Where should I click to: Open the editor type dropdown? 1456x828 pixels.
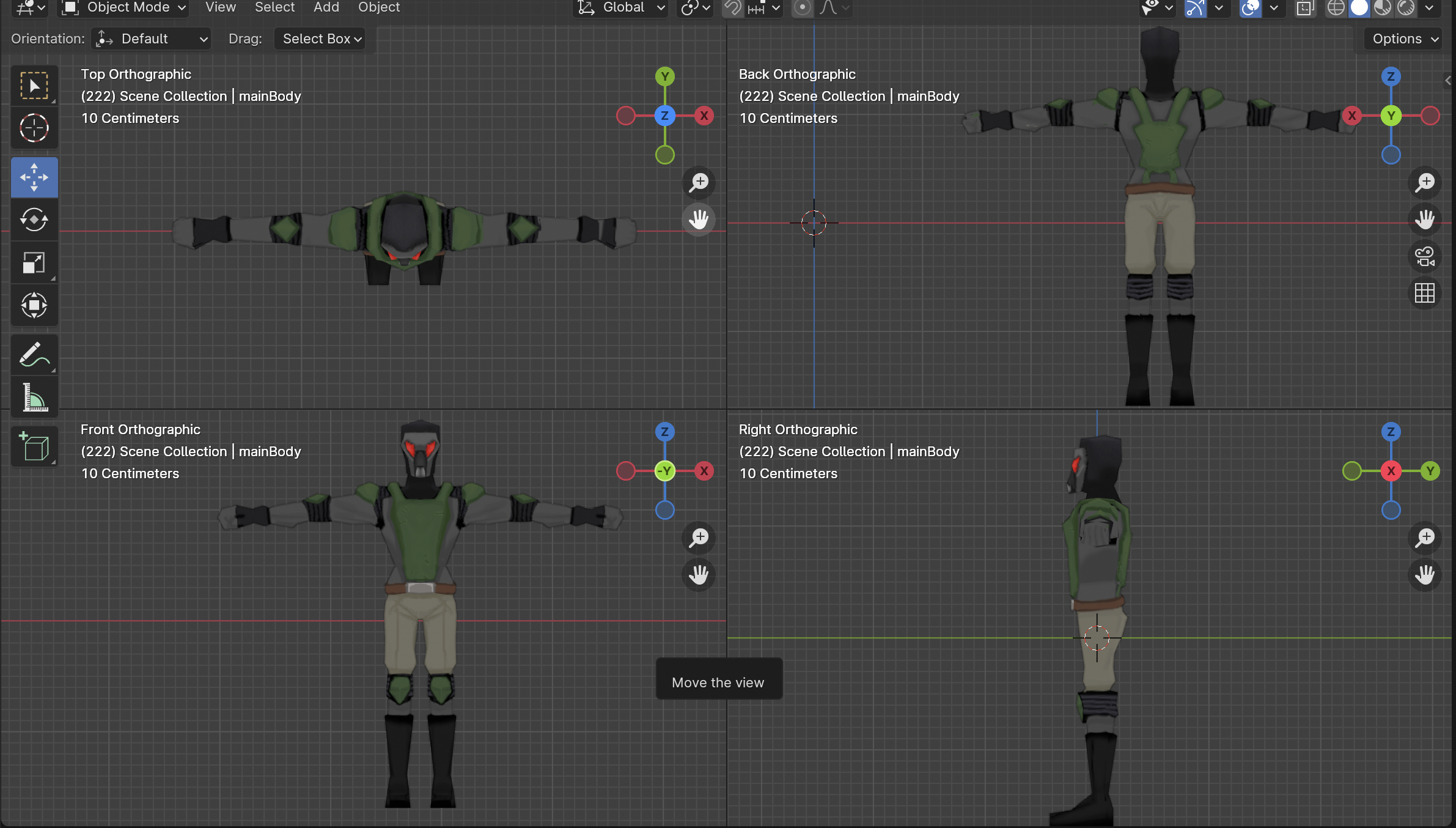(31, 8)
